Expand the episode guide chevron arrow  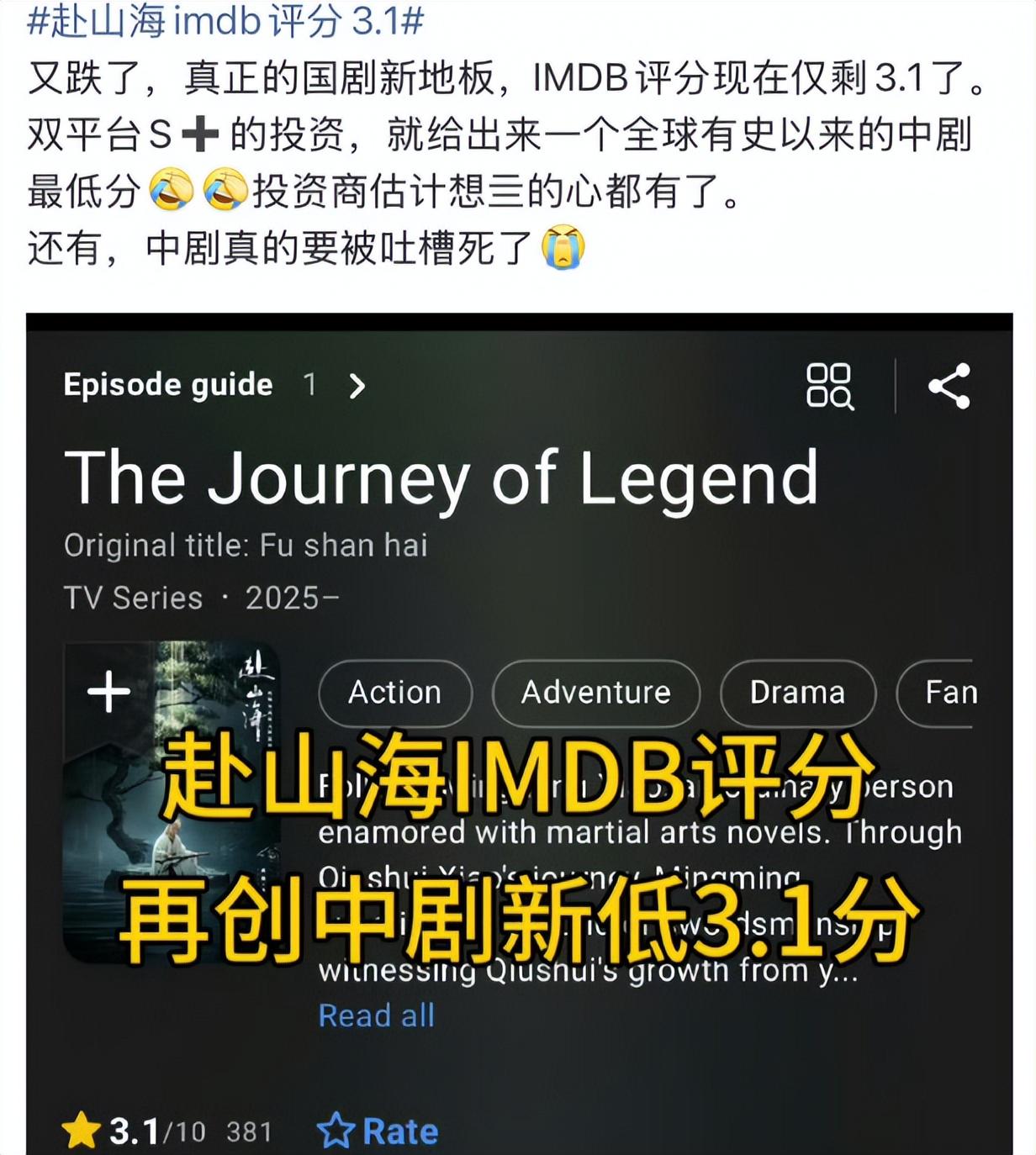pos(357,386)
